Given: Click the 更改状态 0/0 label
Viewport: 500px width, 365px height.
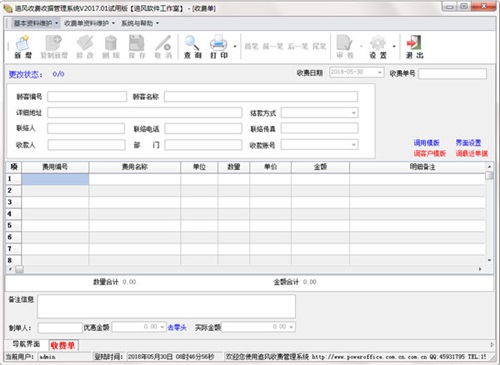Looking at the screenshot, I should pyautogui.click(x=36, y=74).
